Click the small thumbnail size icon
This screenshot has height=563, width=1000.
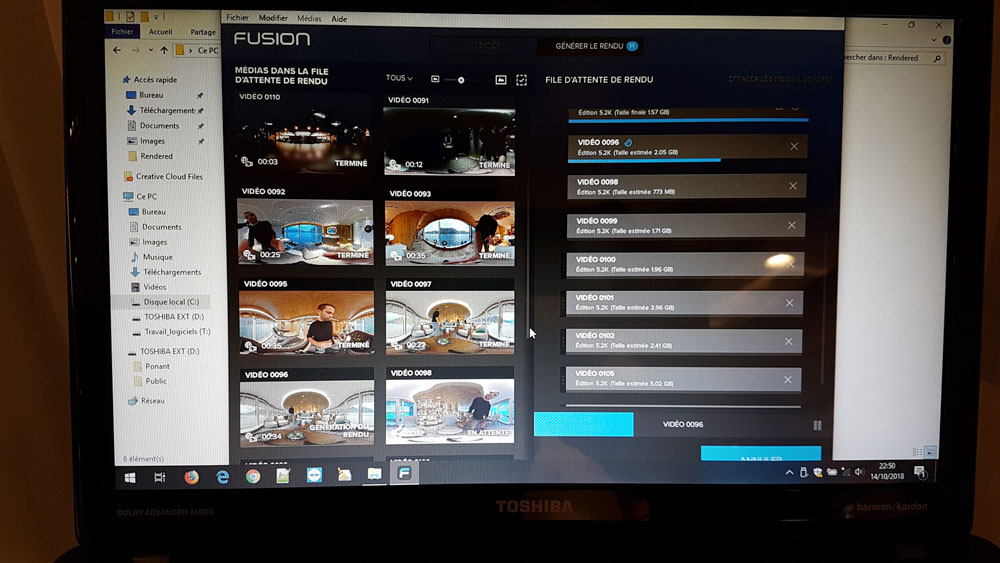435,79
